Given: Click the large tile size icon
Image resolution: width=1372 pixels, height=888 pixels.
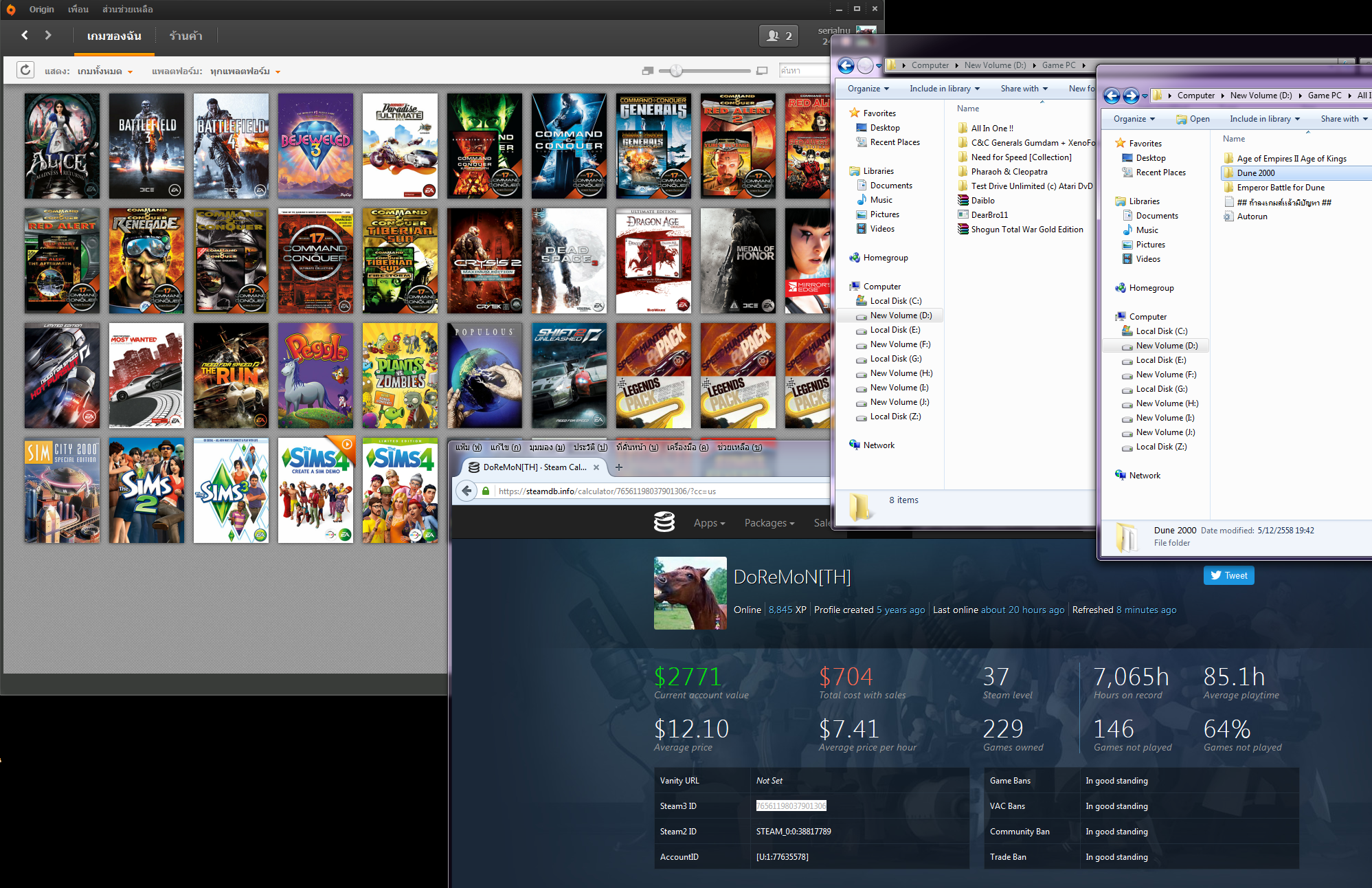Looking at the screenshot, I should coord(762,71).
